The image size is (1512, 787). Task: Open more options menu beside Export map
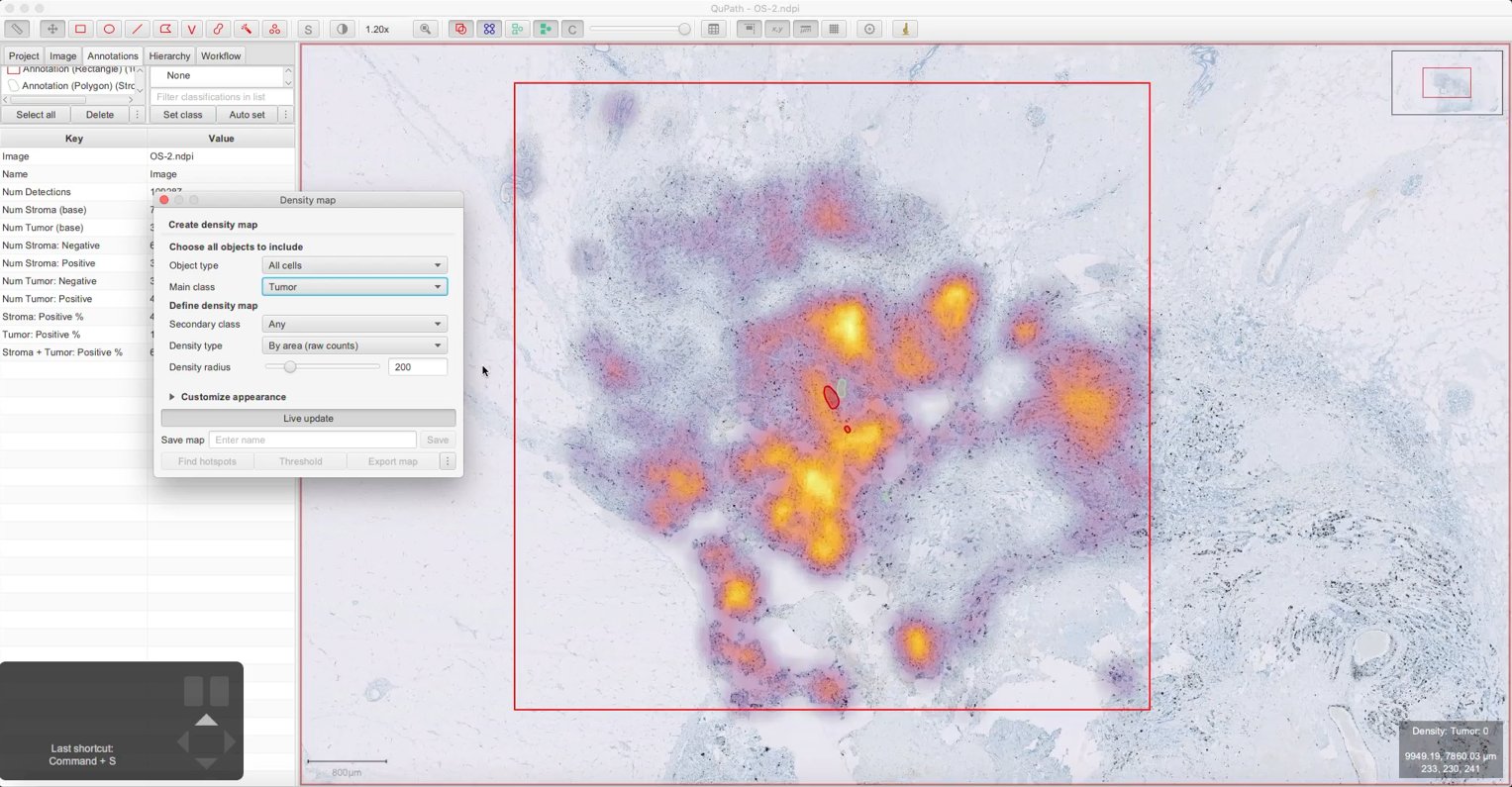pyautogui.click(x=448, y=461)
